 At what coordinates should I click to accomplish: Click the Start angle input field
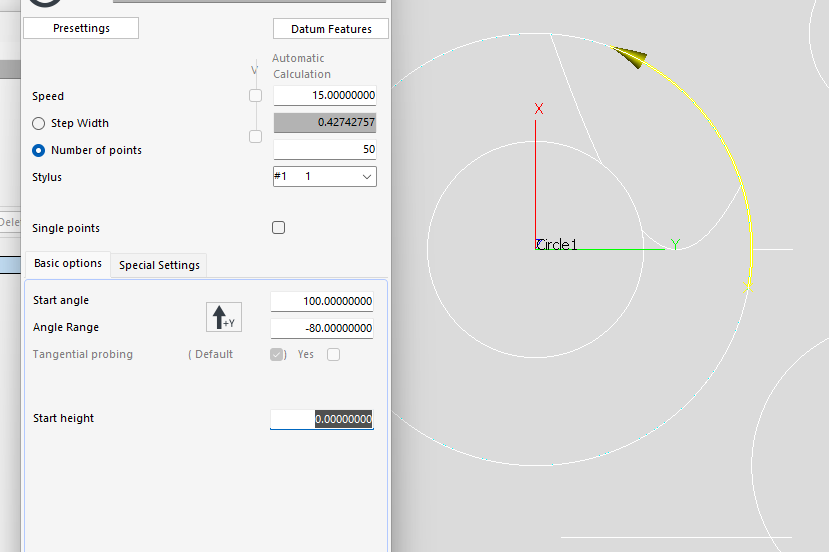click(x=322, y=301)
